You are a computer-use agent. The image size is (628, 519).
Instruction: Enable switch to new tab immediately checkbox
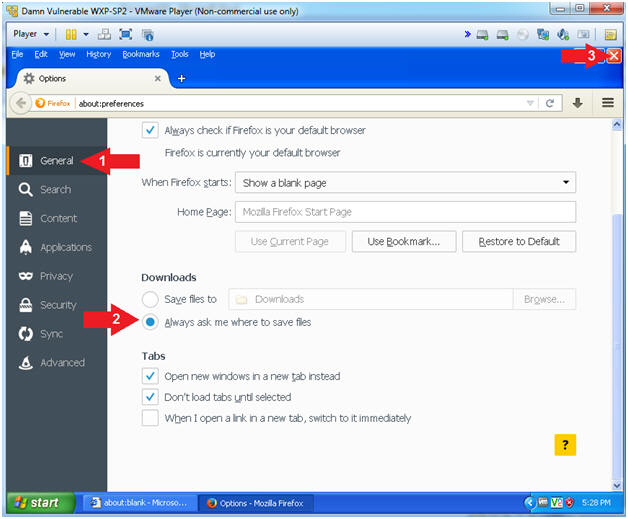150,418
